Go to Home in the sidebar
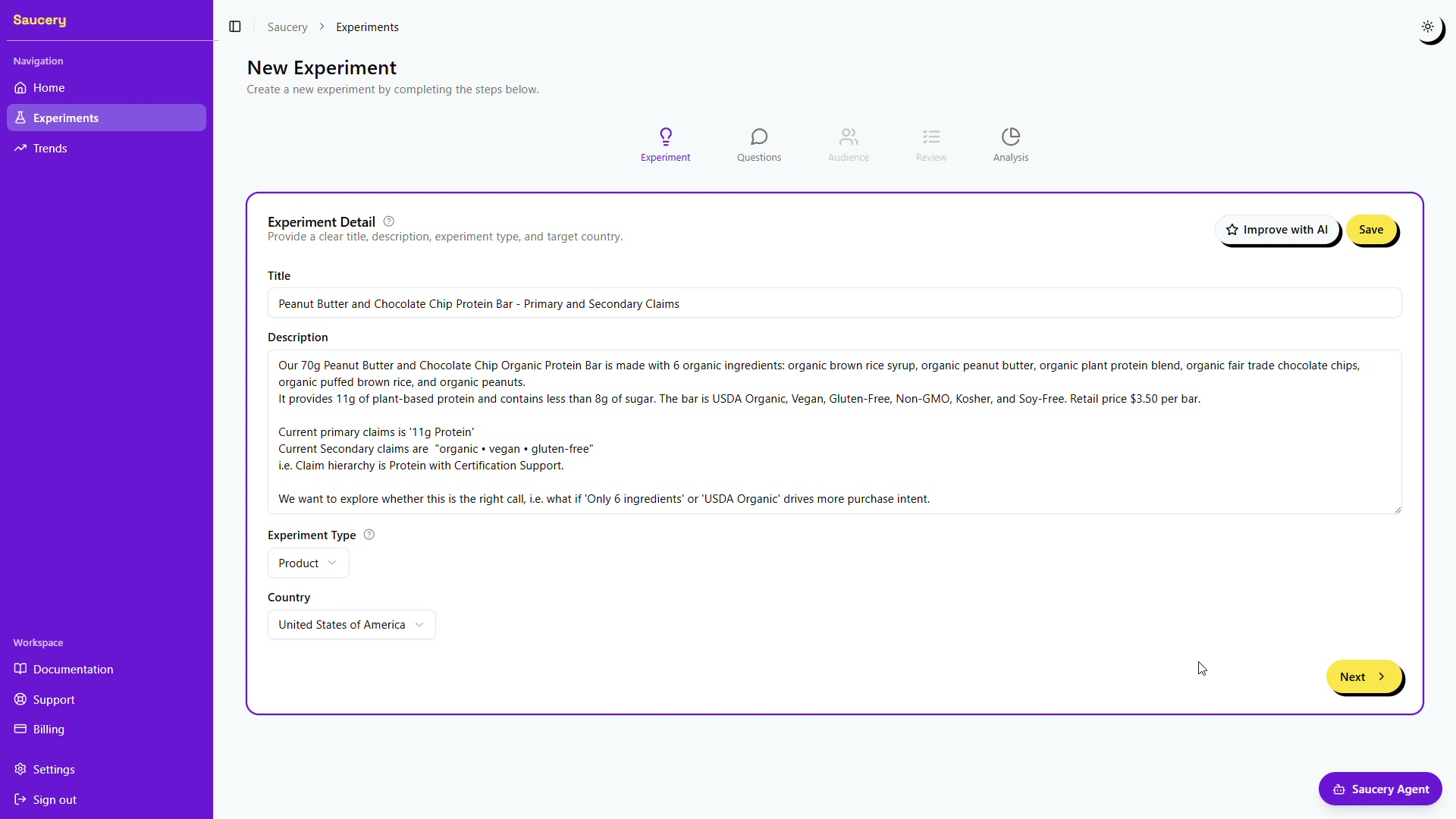 [49, 88]
